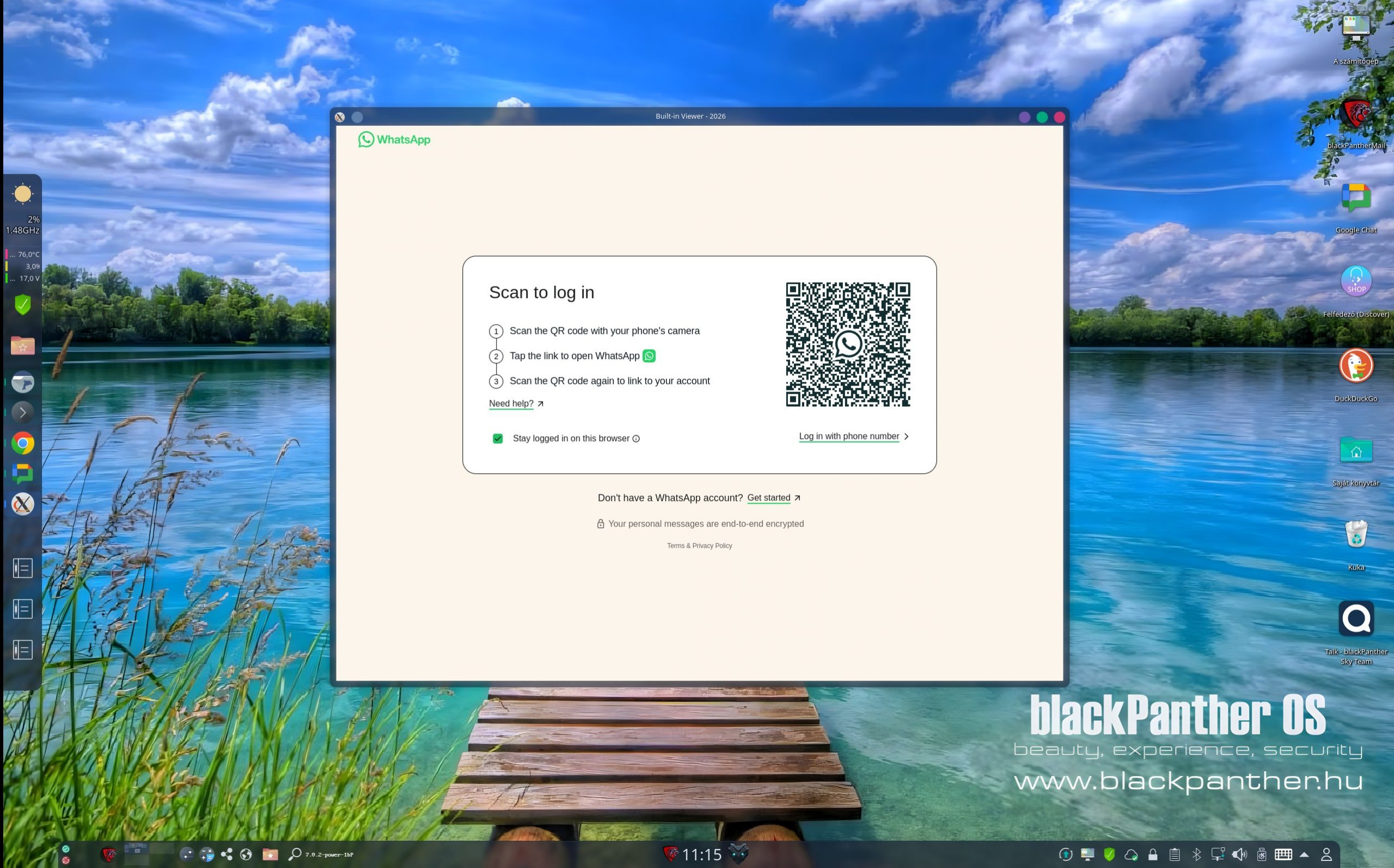This screenshot has height=868, width=1394.
Task: Open the A számítógép desktop icon
Action: [x=1355, y=28]
